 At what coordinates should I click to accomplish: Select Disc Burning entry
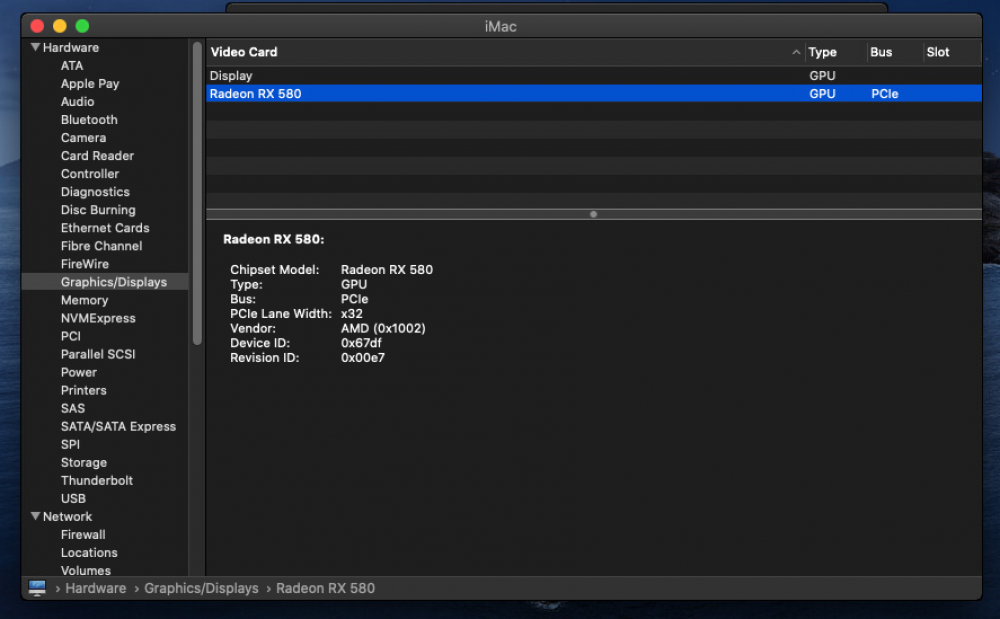98,210
